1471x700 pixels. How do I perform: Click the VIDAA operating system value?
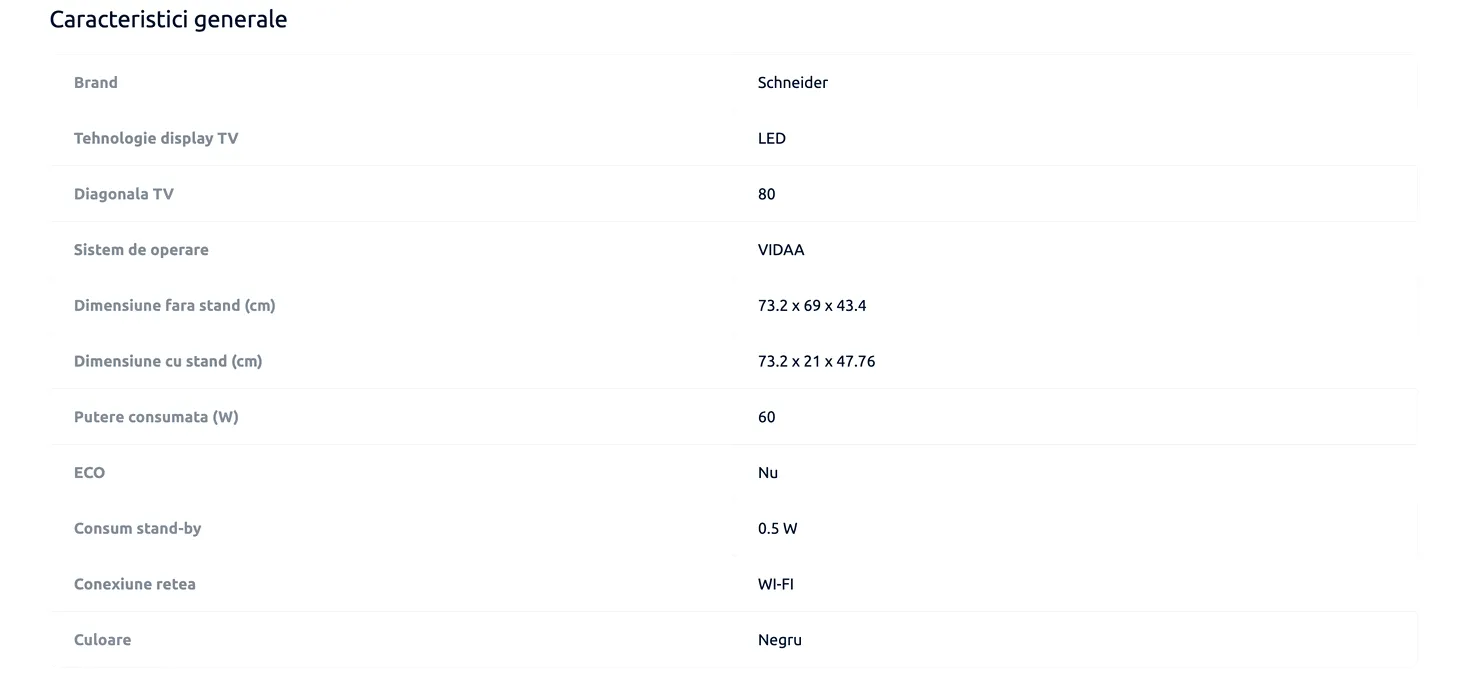pos(781,250)
